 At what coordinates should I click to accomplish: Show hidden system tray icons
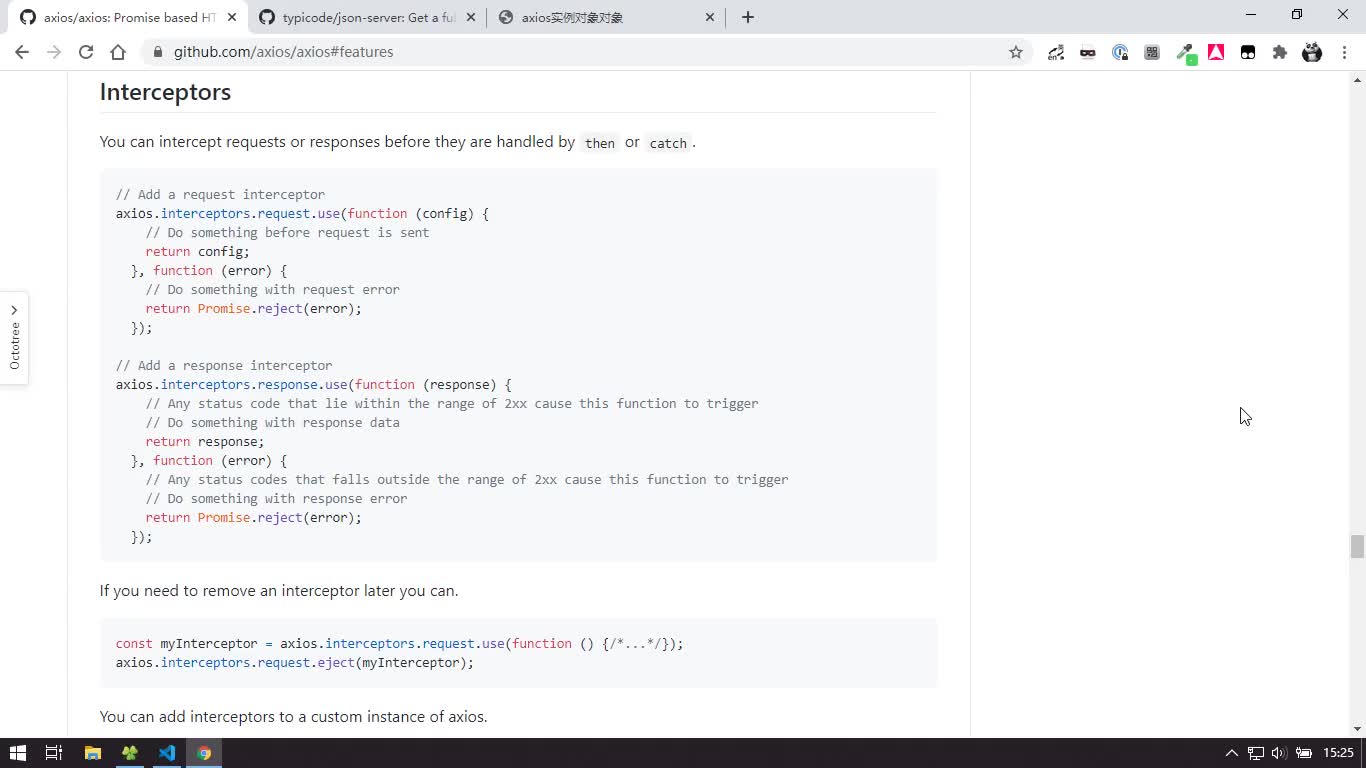(x=1232, y=753)
